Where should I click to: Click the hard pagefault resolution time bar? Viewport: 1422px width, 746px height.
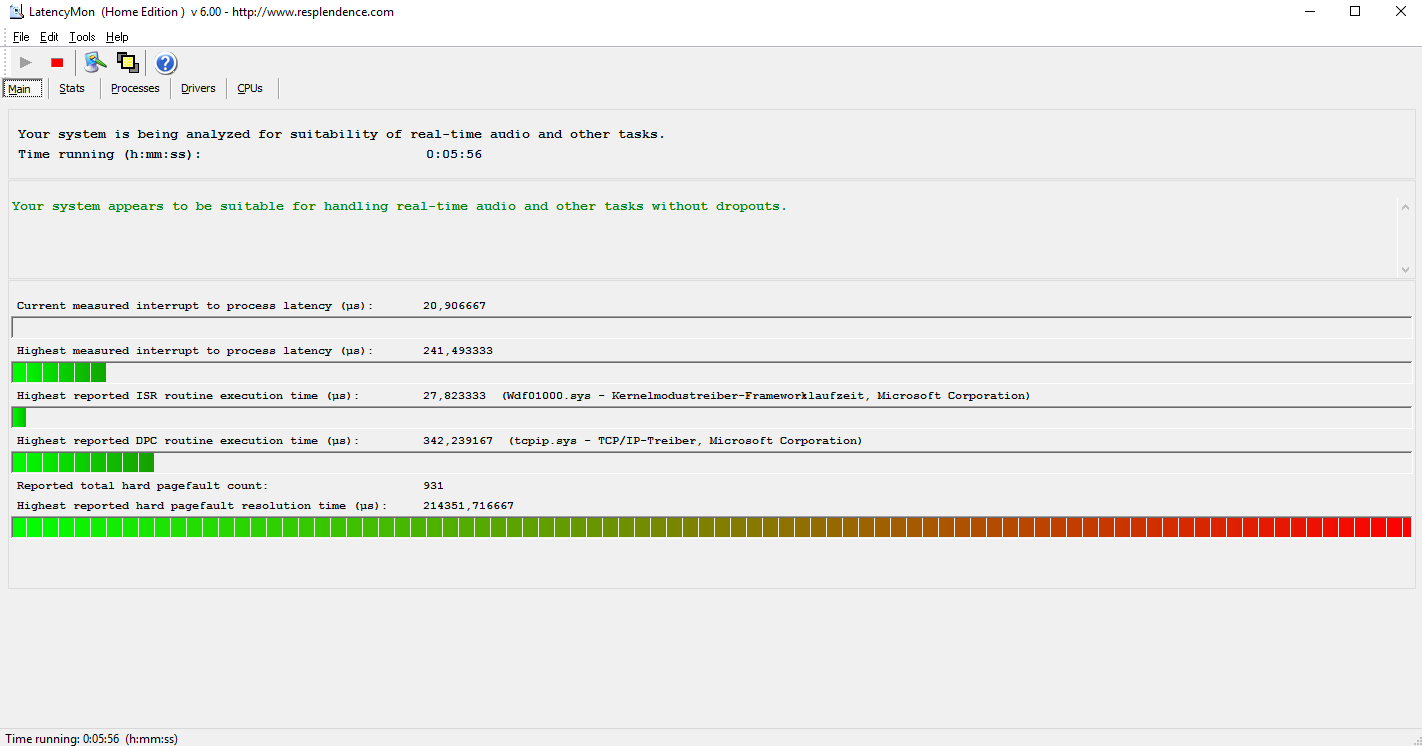711,527
